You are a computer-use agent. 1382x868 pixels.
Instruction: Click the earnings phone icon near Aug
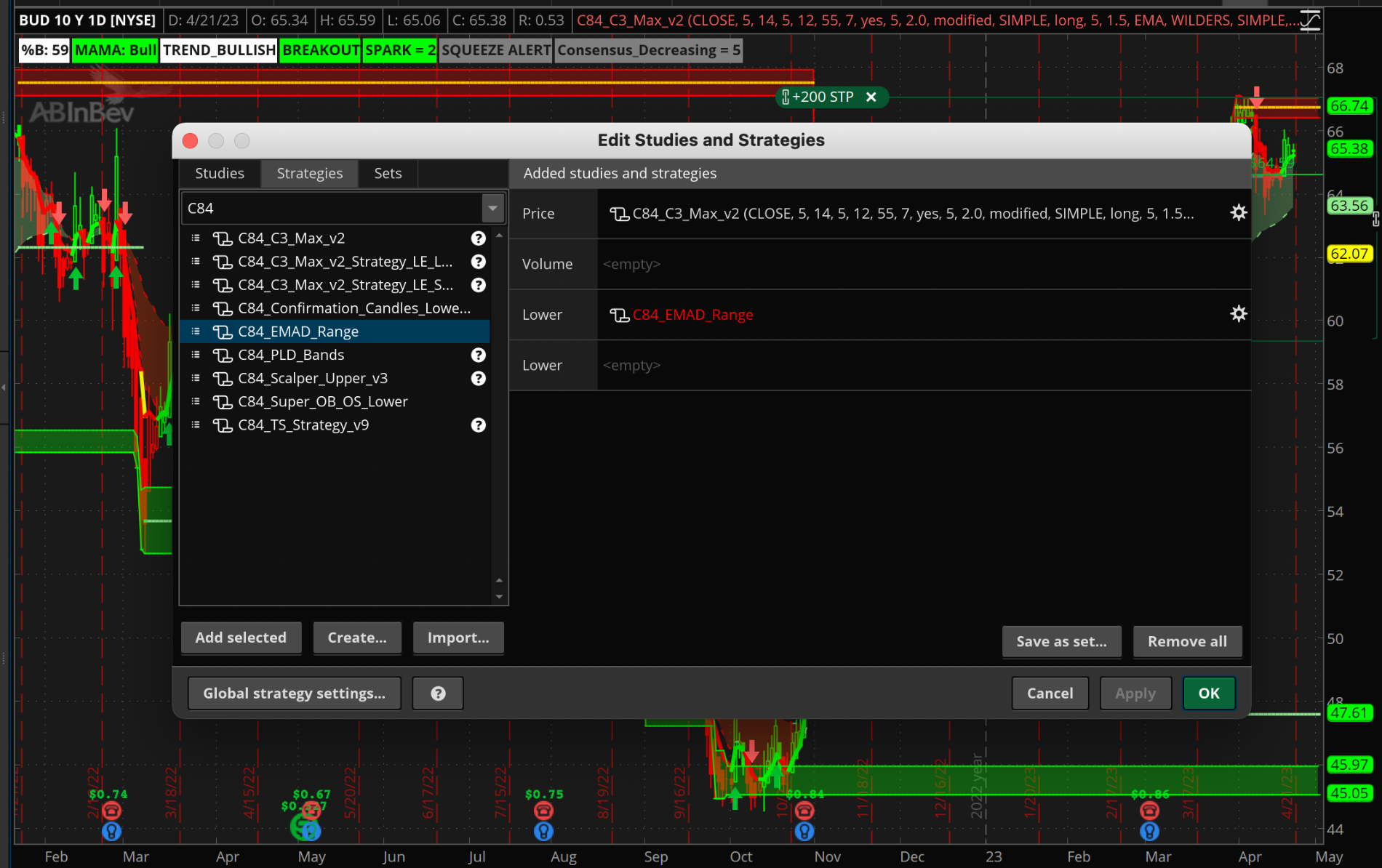point(543,810)
